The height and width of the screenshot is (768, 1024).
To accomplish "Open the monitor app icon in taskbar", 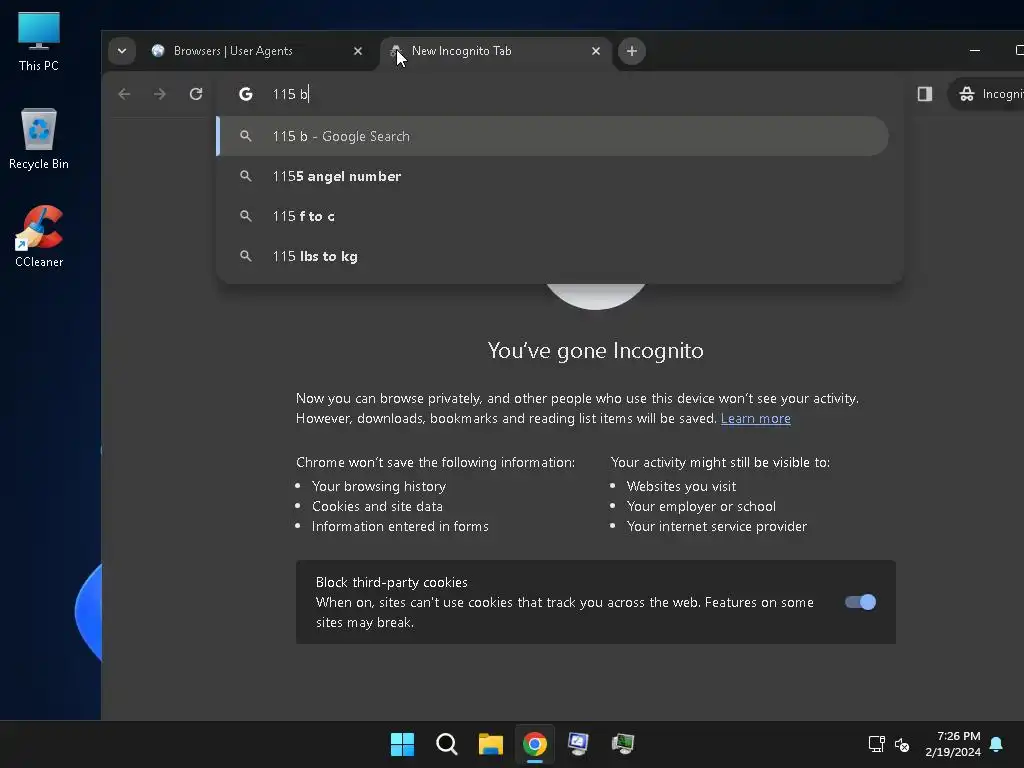I will pyautogui.click(x=579, y=744).
